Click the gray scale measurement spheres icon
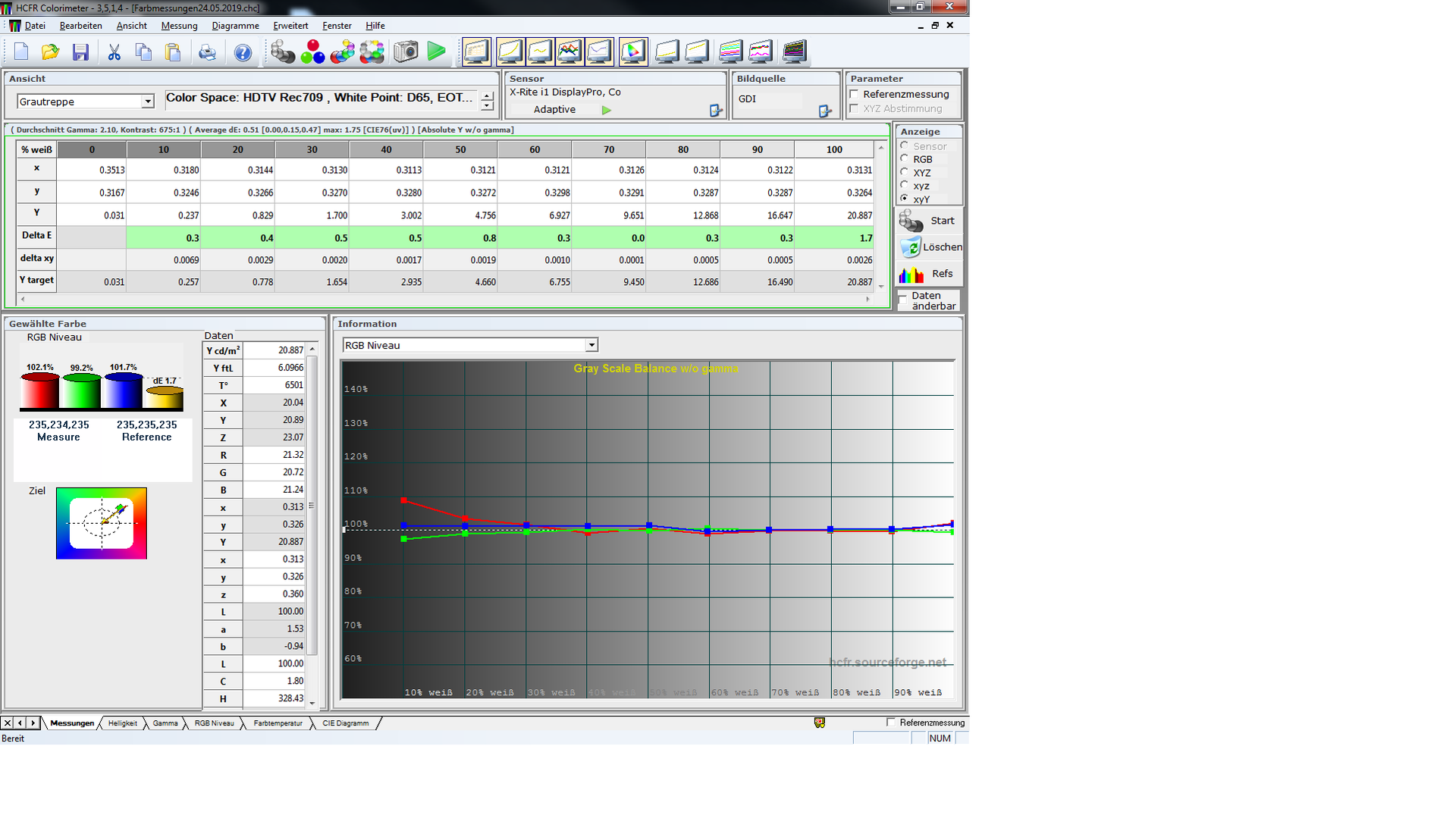This screenshot has width=1456, height=815. (x=283, y=52)
